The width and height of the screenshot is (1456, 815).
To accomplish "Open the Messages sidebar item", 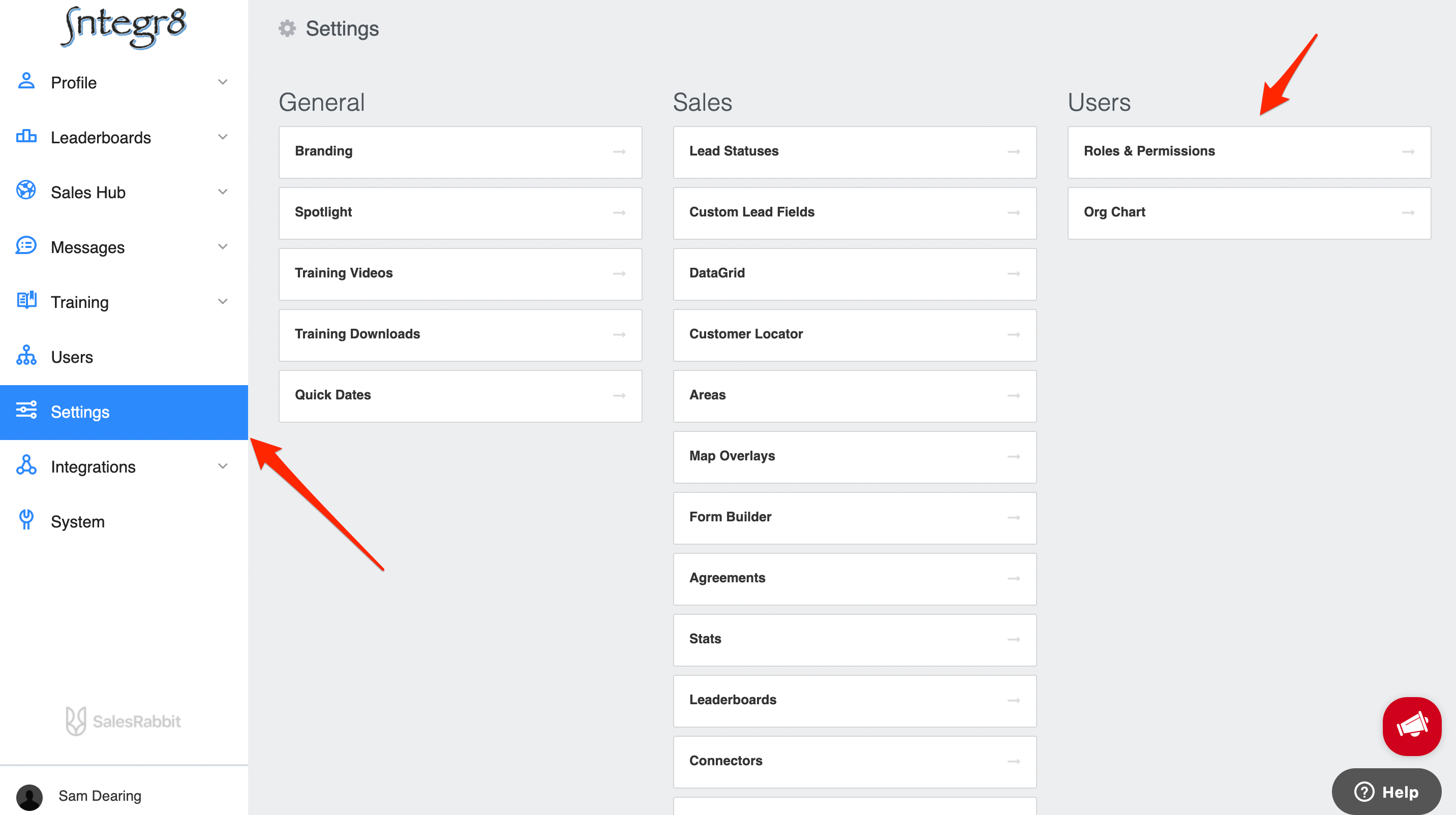I will click(124, 247).
